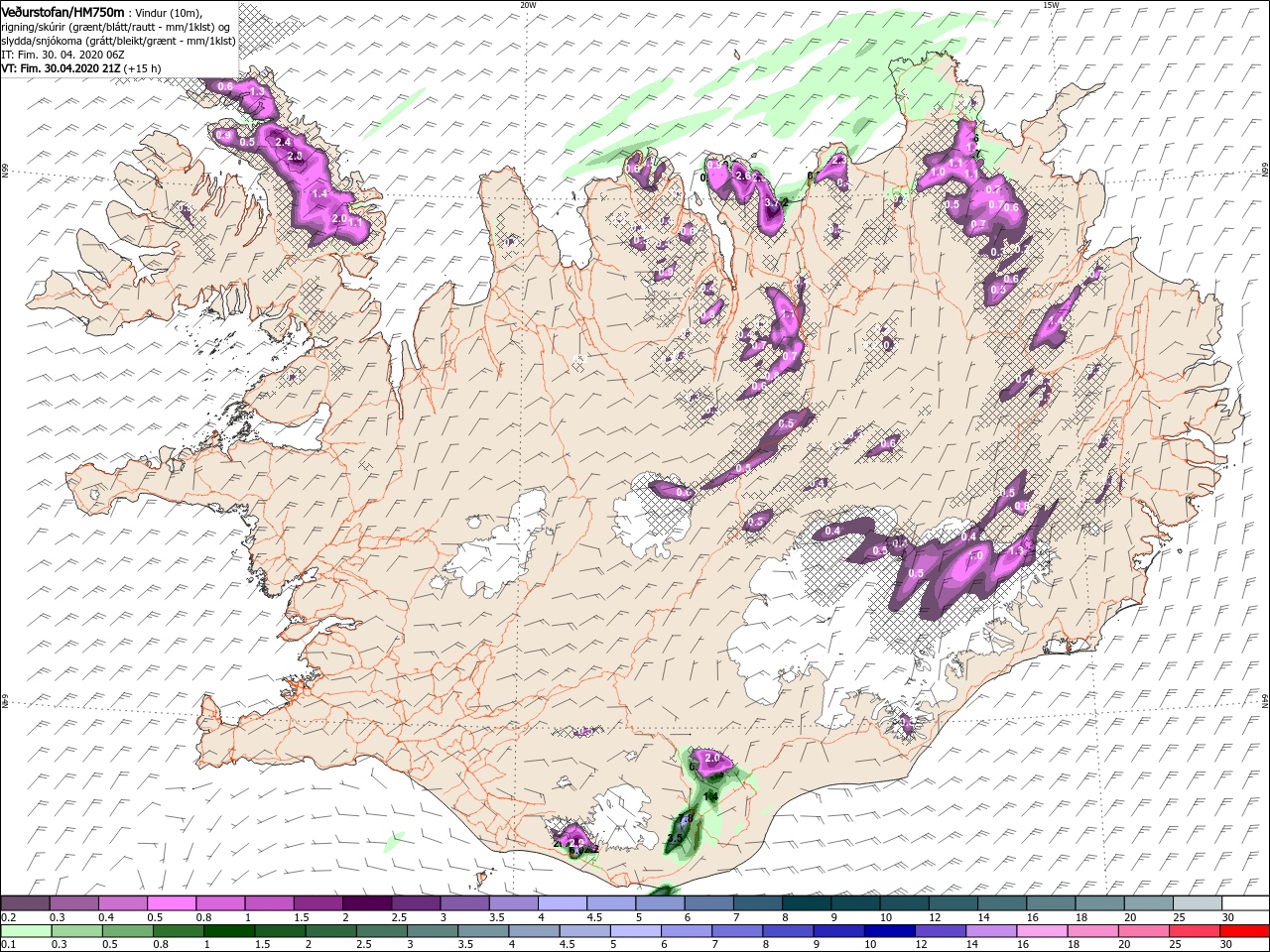Click the 'VT: Fim. 30.04.2020 21Z' valid time
The width and height of the screenshot is (1270, 952).
62,68
